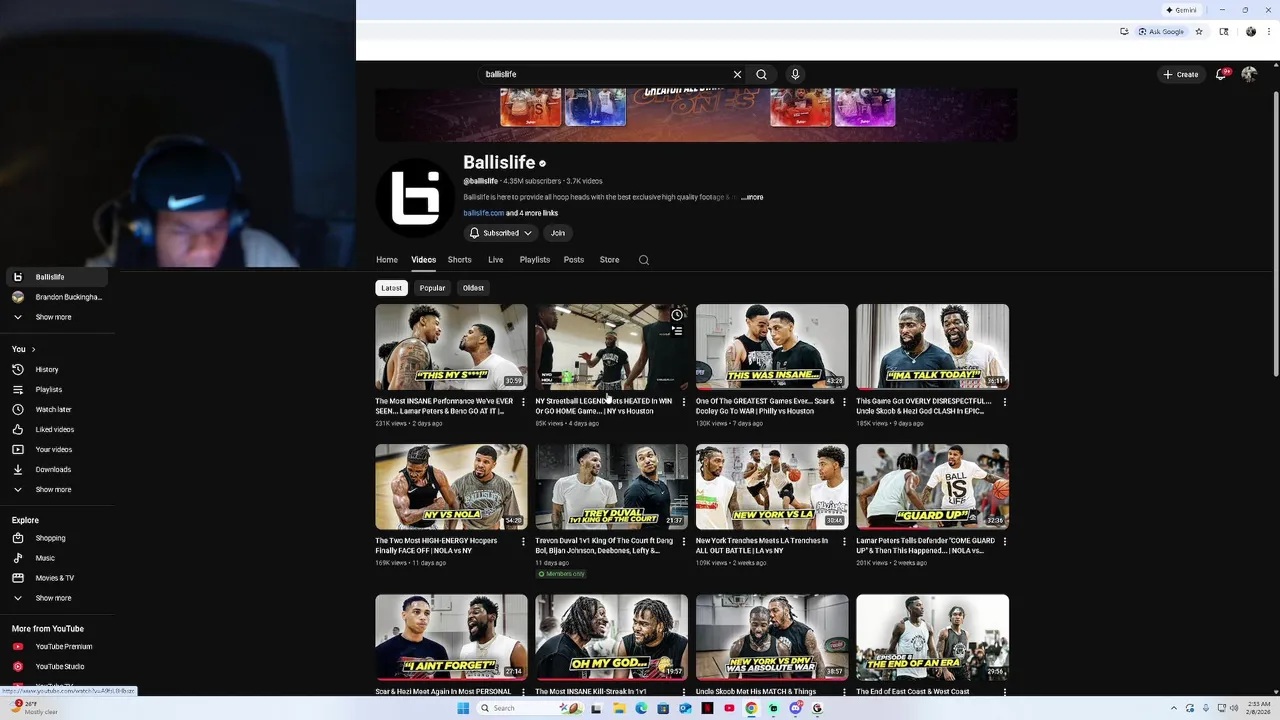The width and height of the screenshot is (1280, 720).
Task: Click the Create button
Action: click(x=1180, y=74)
